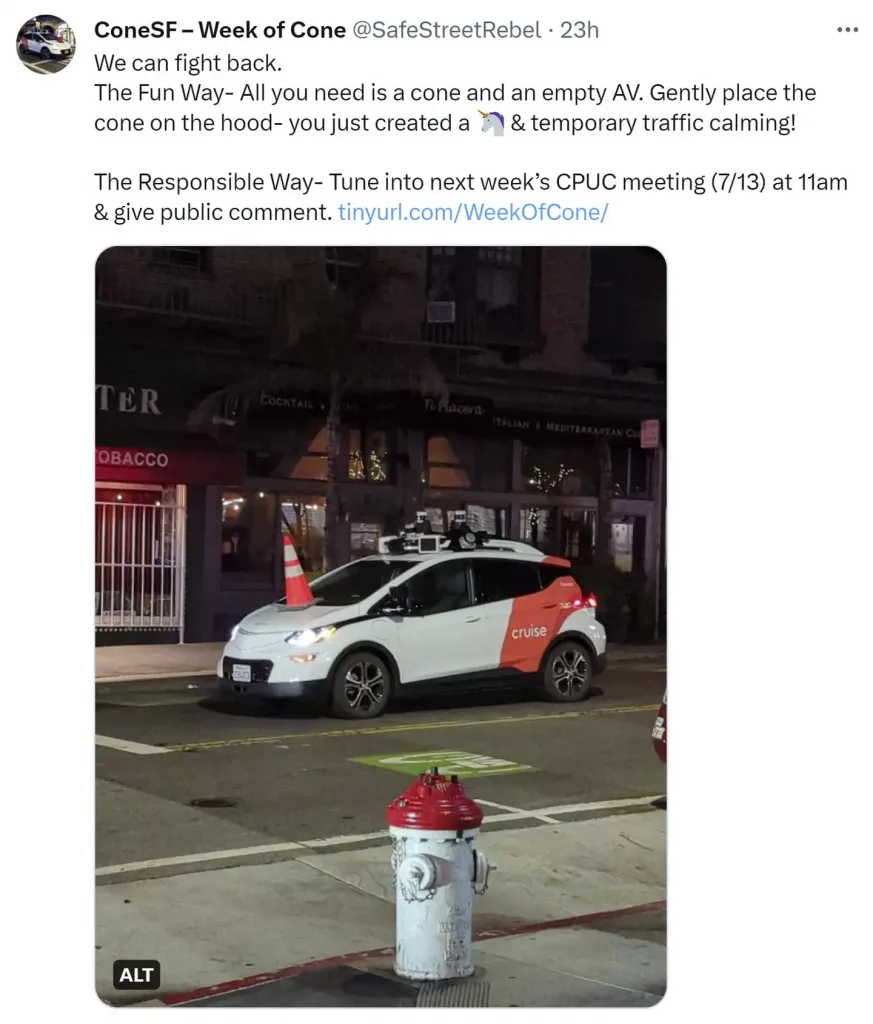Click the ALT badge on the photo

click(x=136, y=974)
